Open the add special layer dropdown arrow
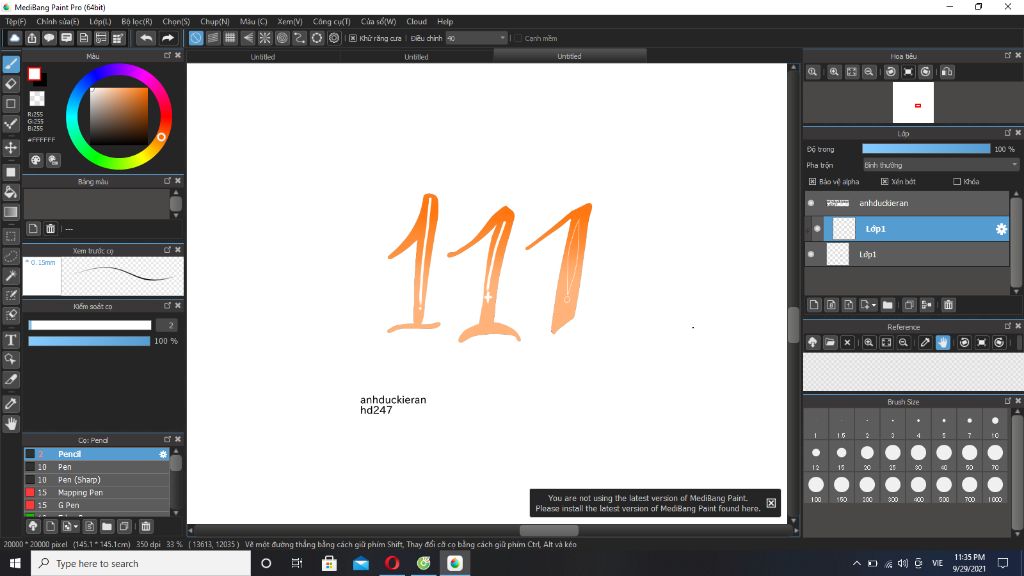Screen dimensions: 1024x576 (x=873, y=305)
